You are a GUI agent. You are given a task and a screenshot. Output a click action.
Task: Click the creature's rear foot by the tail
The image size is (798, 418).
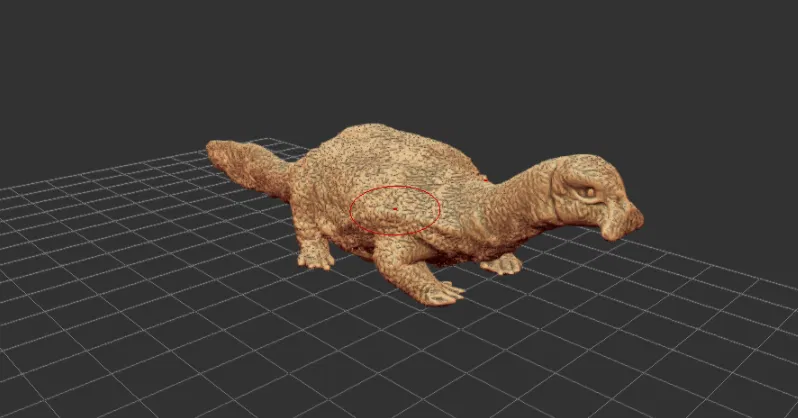[x=316, y=259]
